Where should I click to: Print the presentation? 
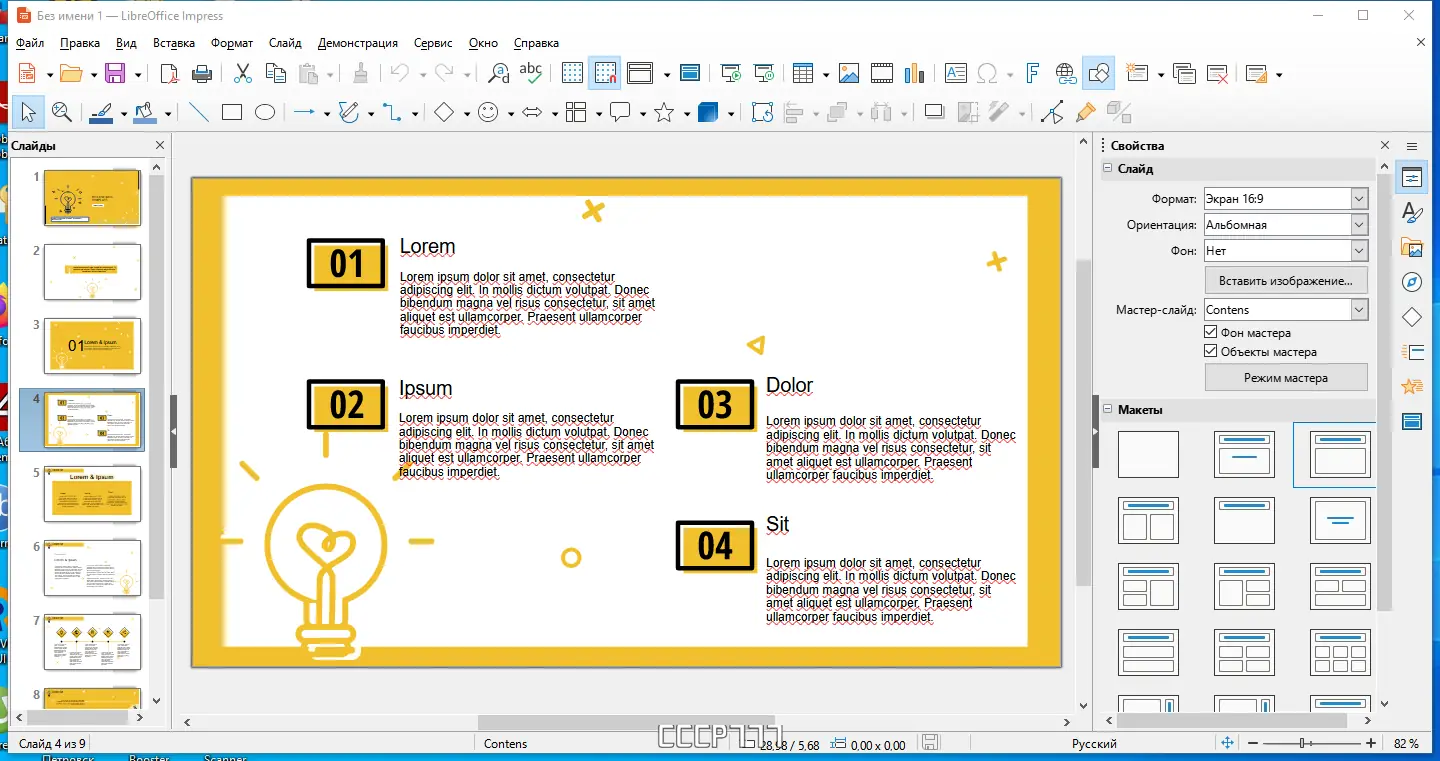tap(202, 73)
